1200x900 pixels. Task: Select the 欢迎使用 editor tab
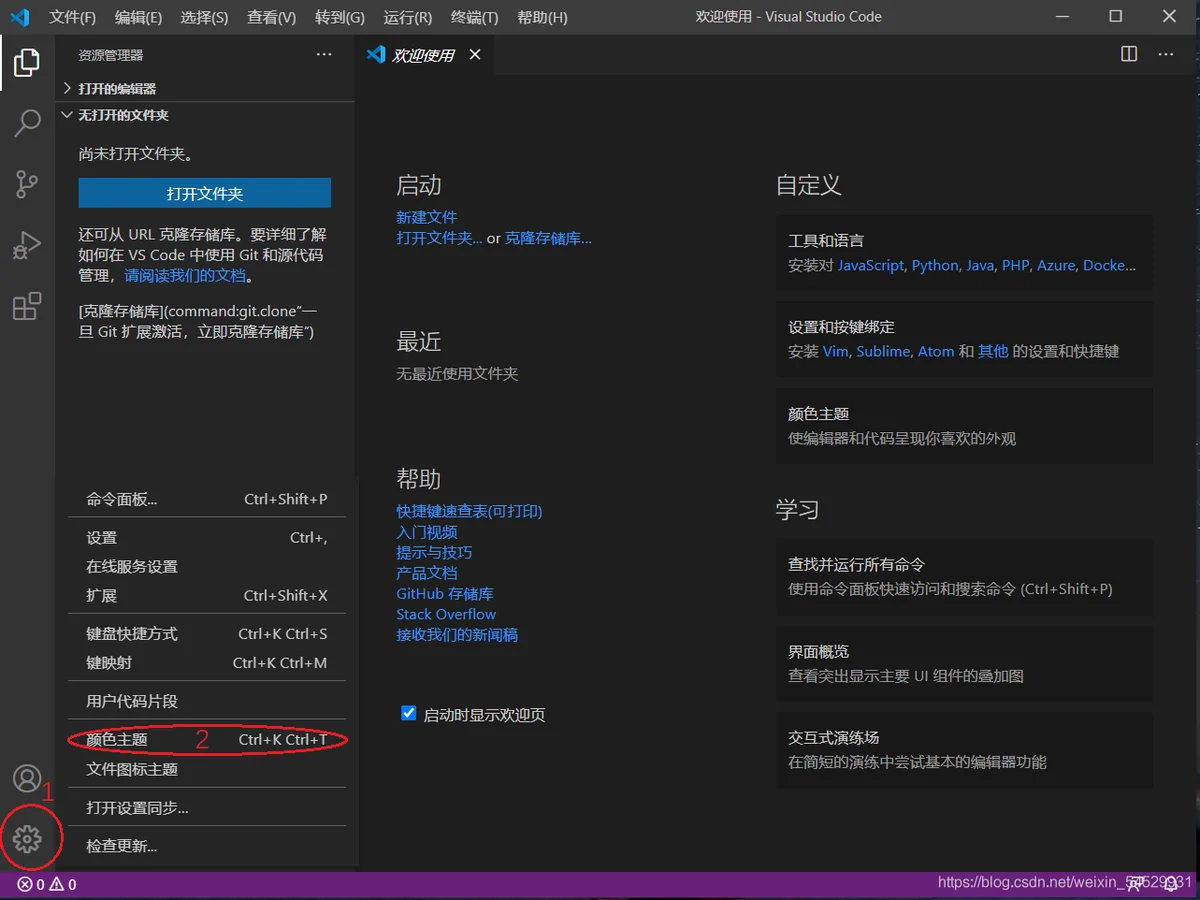click(x=424, y=55)
